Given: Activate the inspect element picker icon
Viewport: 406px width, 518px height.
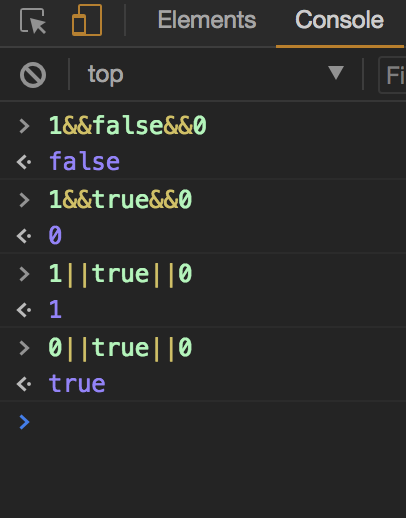Looking at the screenshot, I should (x=33, y=21).
